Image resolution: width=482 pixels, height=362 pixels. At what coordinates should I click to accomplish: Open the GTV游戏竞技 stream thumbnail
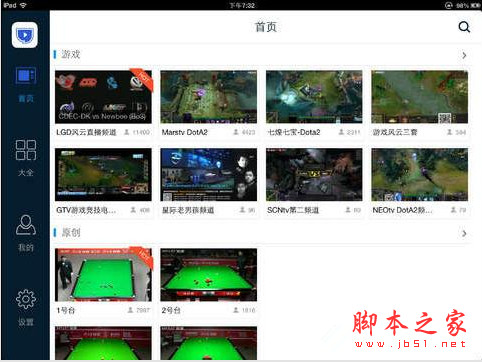pos(103,175)
